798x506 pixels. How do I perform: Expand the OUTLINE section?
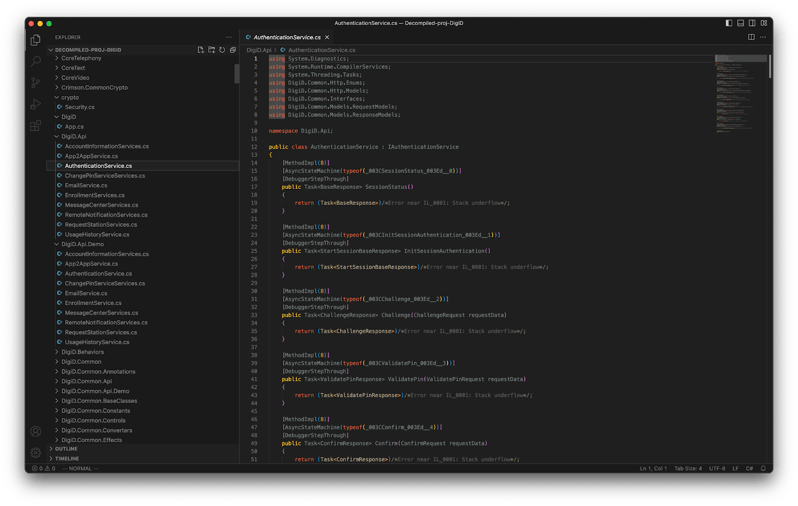tap(66, 449)
